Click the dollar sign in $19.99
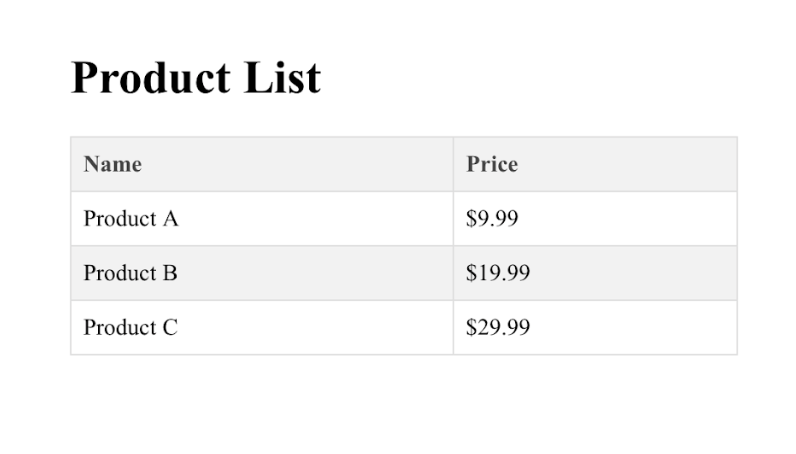The width and height of the screenshot is (796, 454). tap(471, 273)
